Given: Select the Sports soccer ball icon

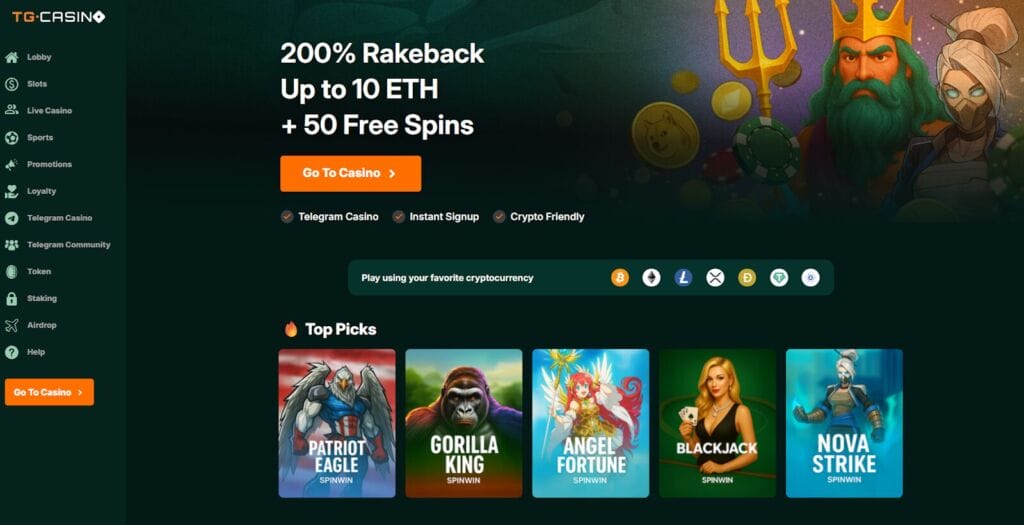Looking at the screenshot, I should coord(12,138).
